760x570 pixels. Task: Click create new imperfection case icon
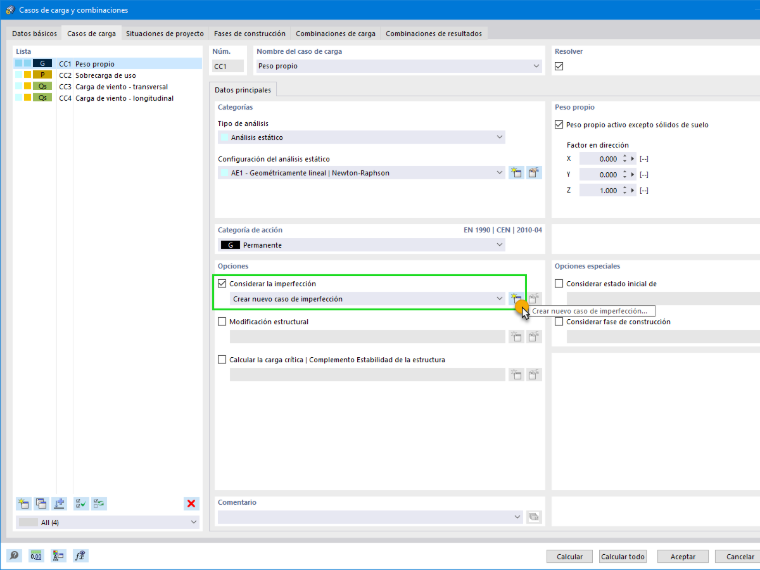tap(516, 299)
